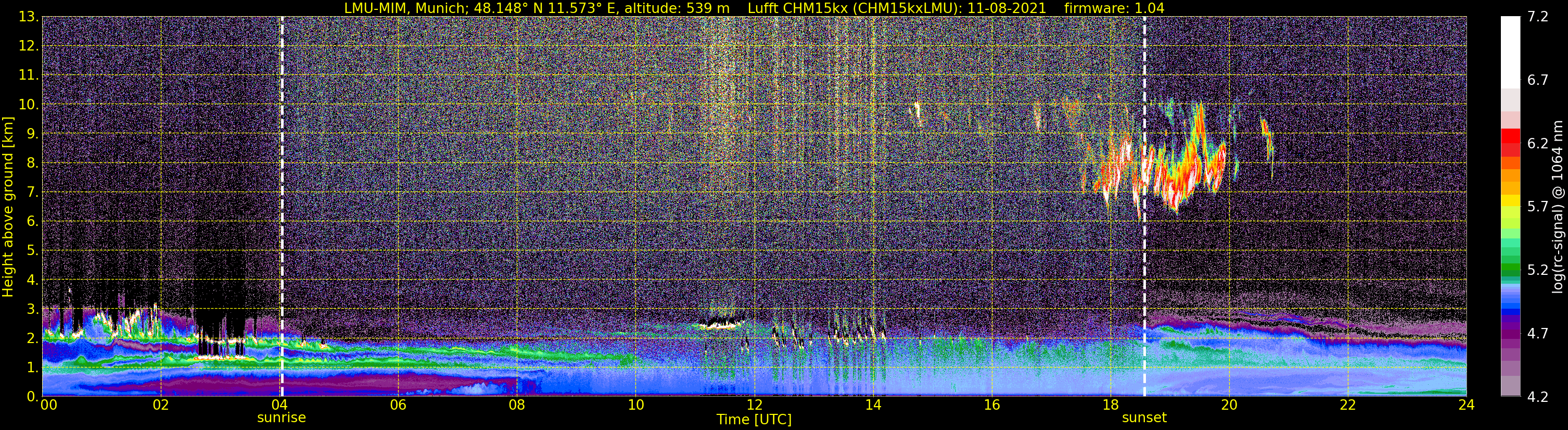The height and width of the screenshot is (430, 1568).
Task: Click the time tick label "22"
Action: [1348, 406]
